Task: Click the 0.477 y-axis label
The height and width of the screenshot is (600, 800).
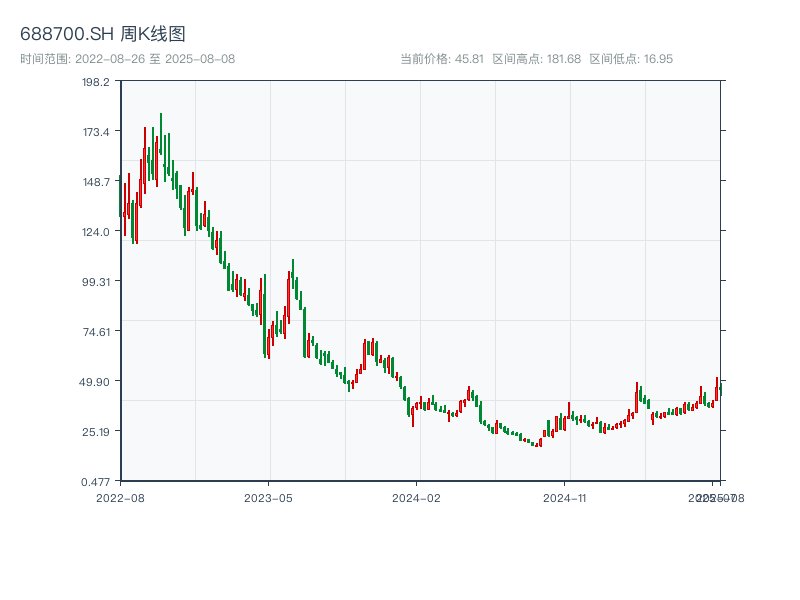Action: pos(96,482)
